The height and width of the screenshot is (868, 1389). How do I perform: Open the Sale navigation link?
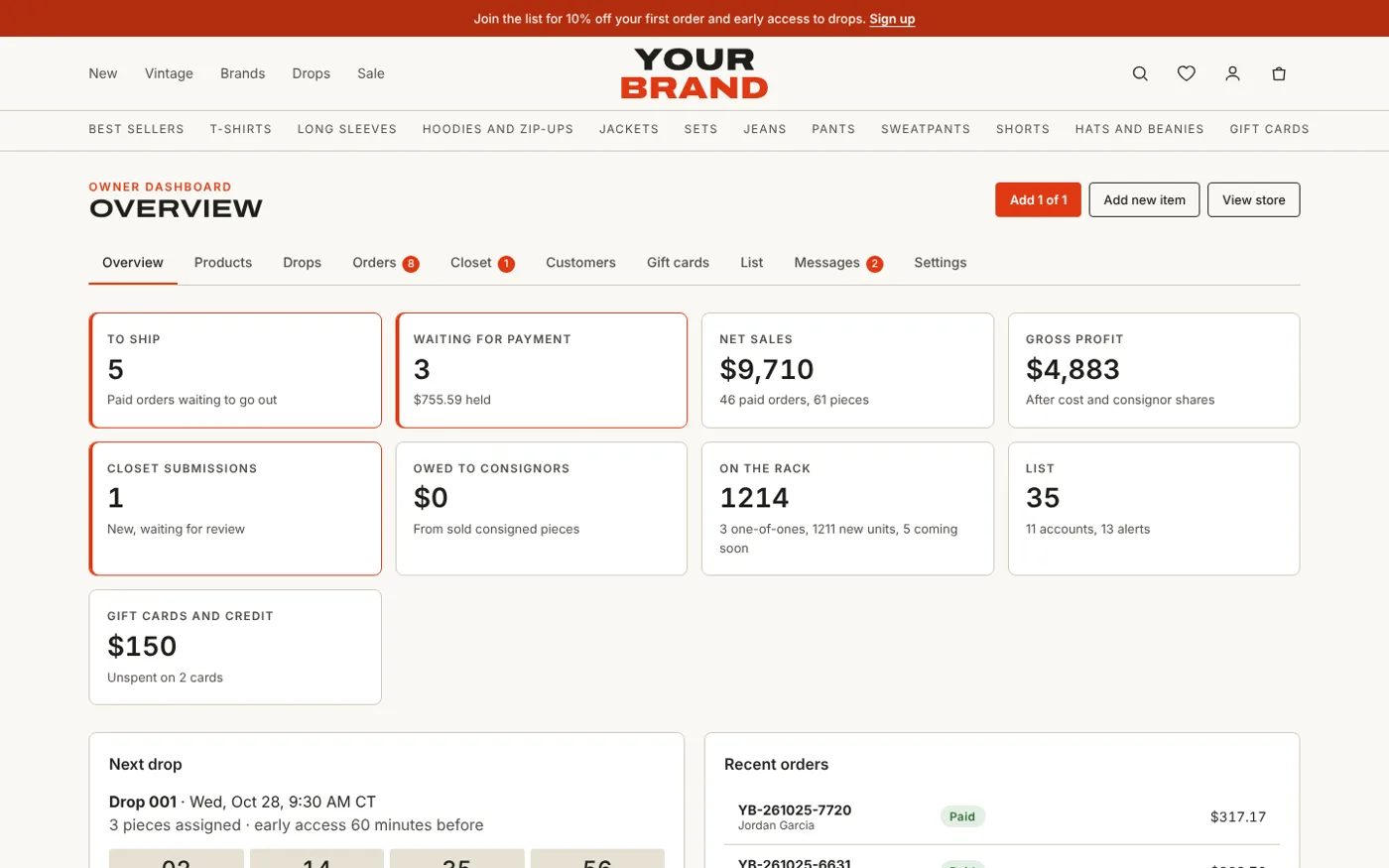tap(371, 73)
